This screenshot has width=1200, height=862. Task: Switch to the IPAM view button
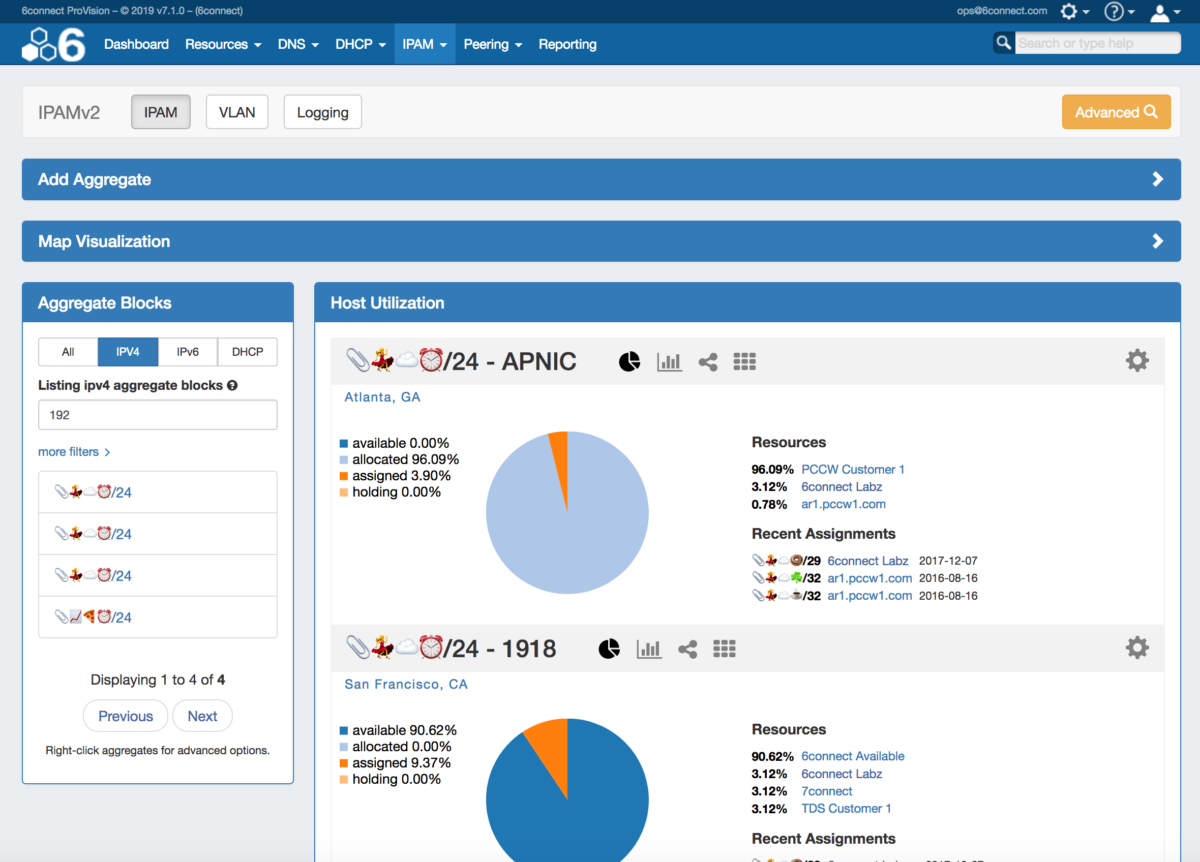[161, 112]
